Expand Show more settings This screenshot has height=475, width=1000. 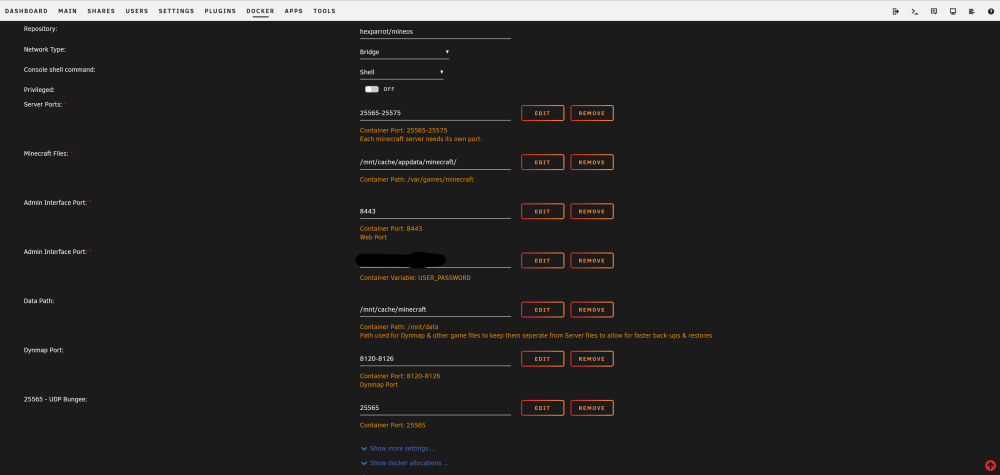(398, 449)
